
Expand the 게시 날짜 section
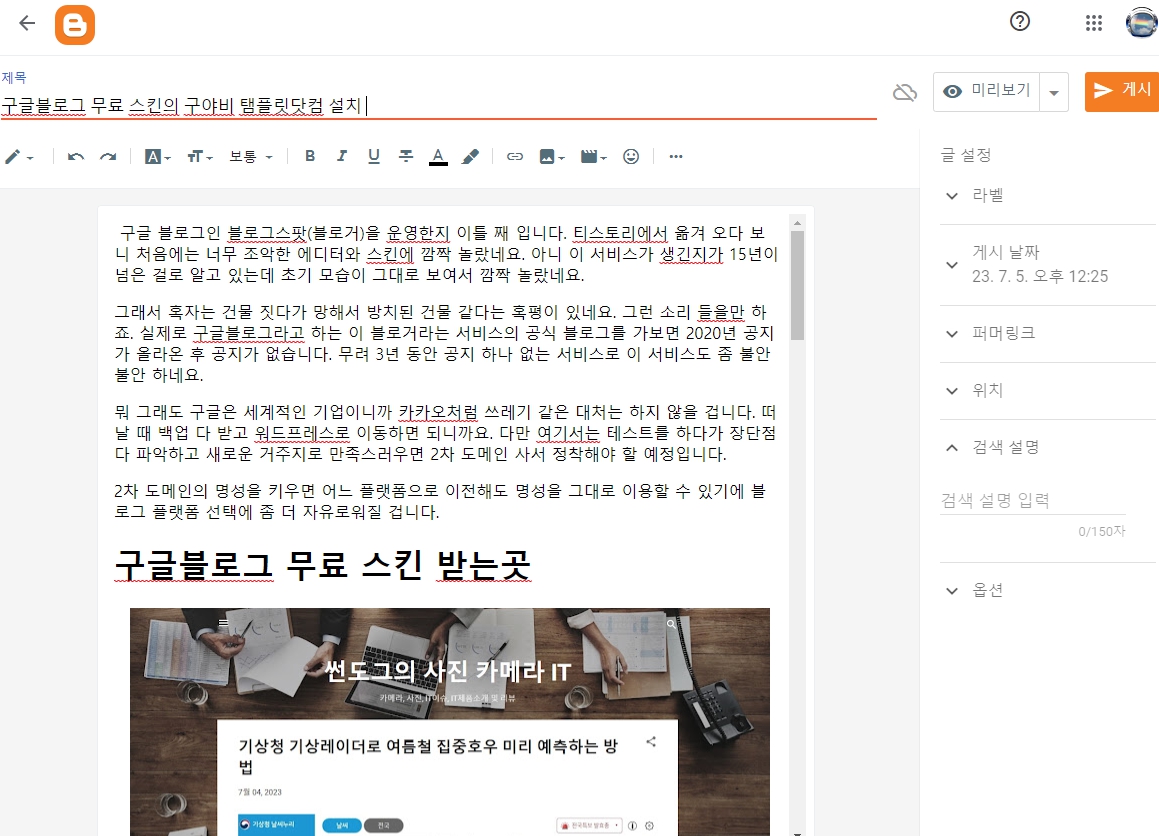(x=1047, y=265)
